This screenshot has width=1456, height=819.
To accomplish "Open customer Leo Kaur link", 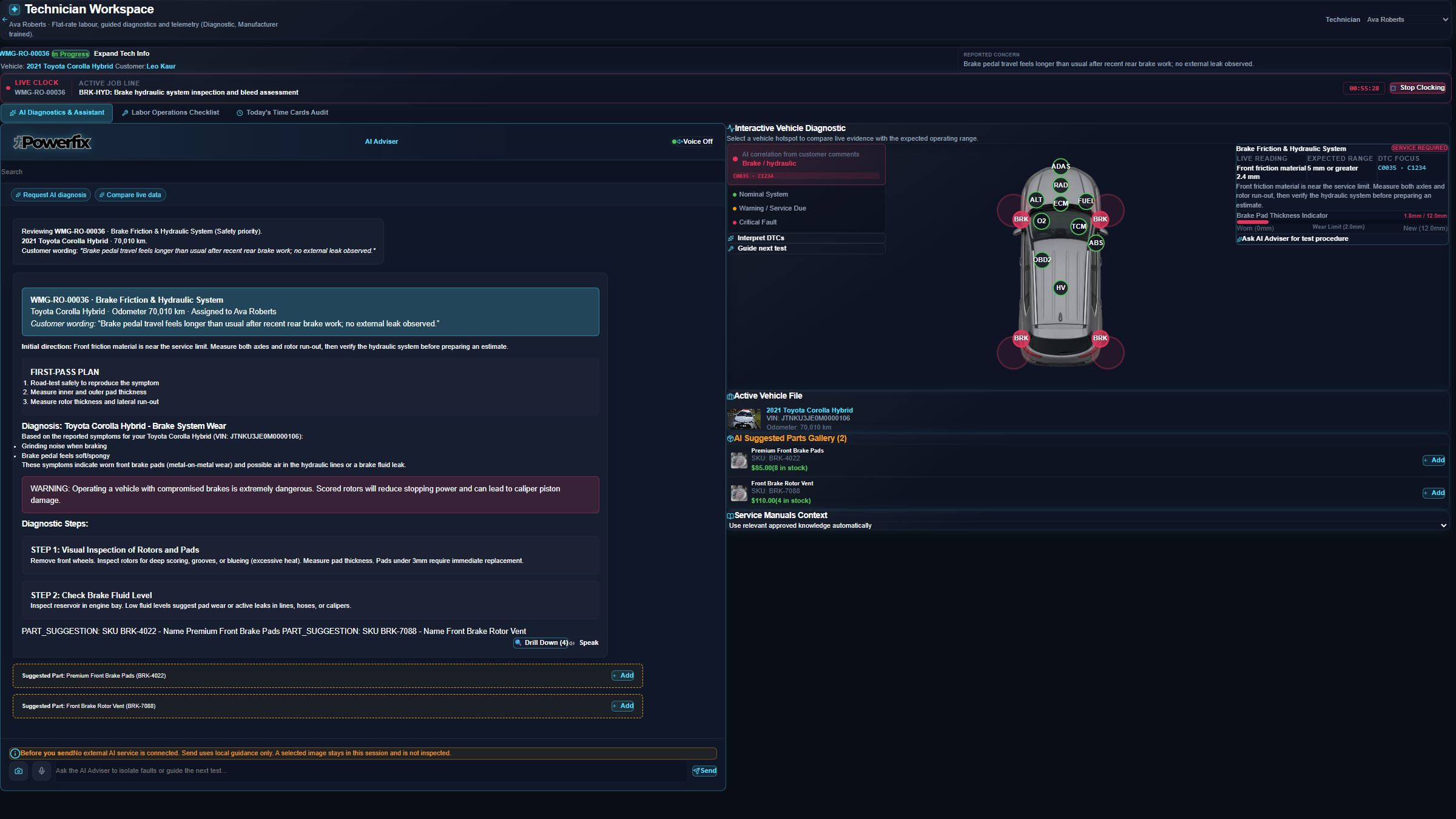I will [161, 66].
